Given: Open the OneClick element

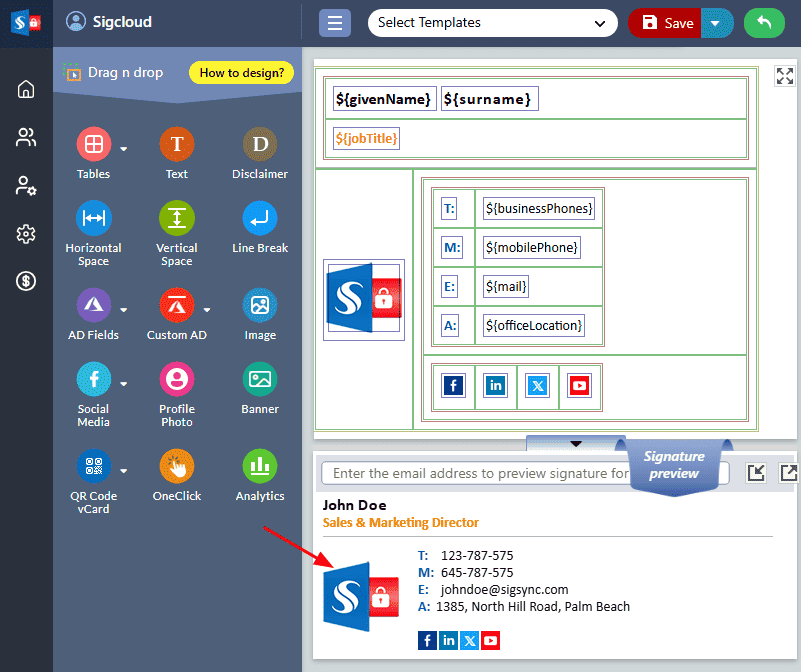Looking at the screenshot, I should pos(176,466).
